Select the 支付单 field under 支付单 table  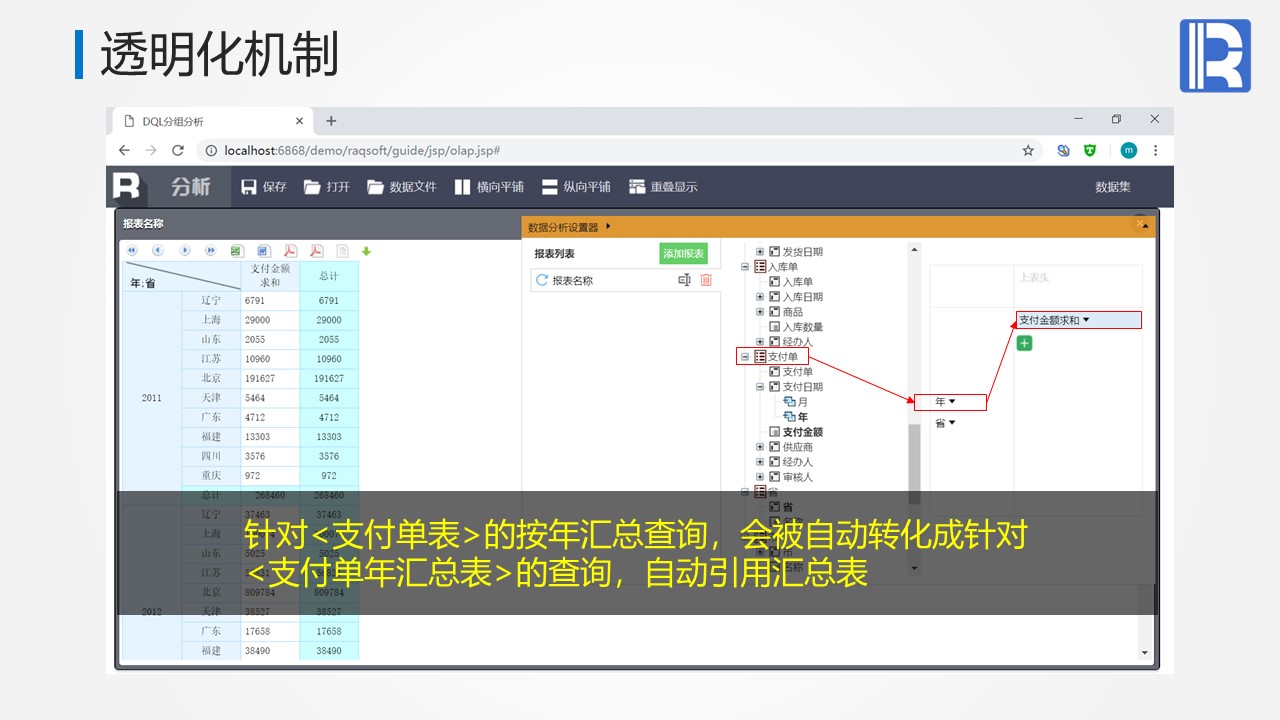point(798,372)
